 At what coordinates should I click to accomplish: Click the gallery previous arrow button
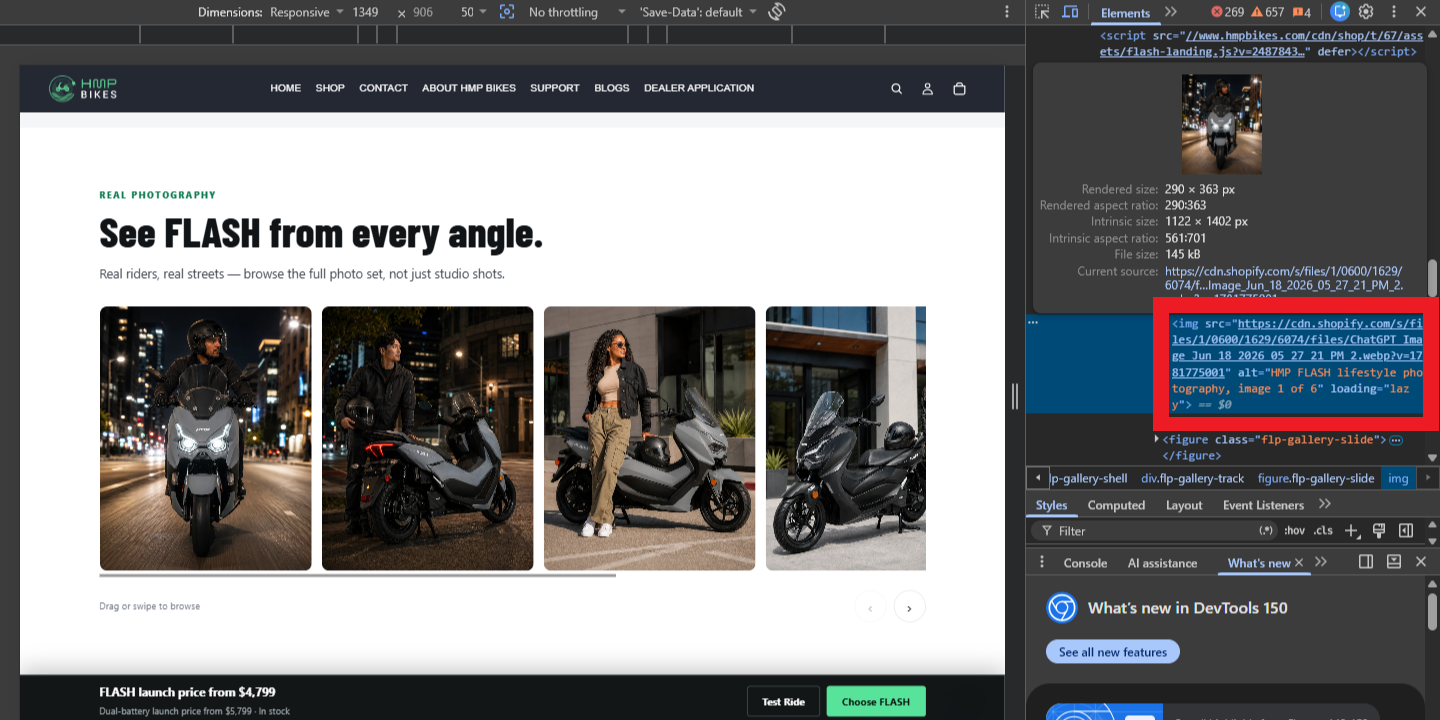(x=870, y=607)
